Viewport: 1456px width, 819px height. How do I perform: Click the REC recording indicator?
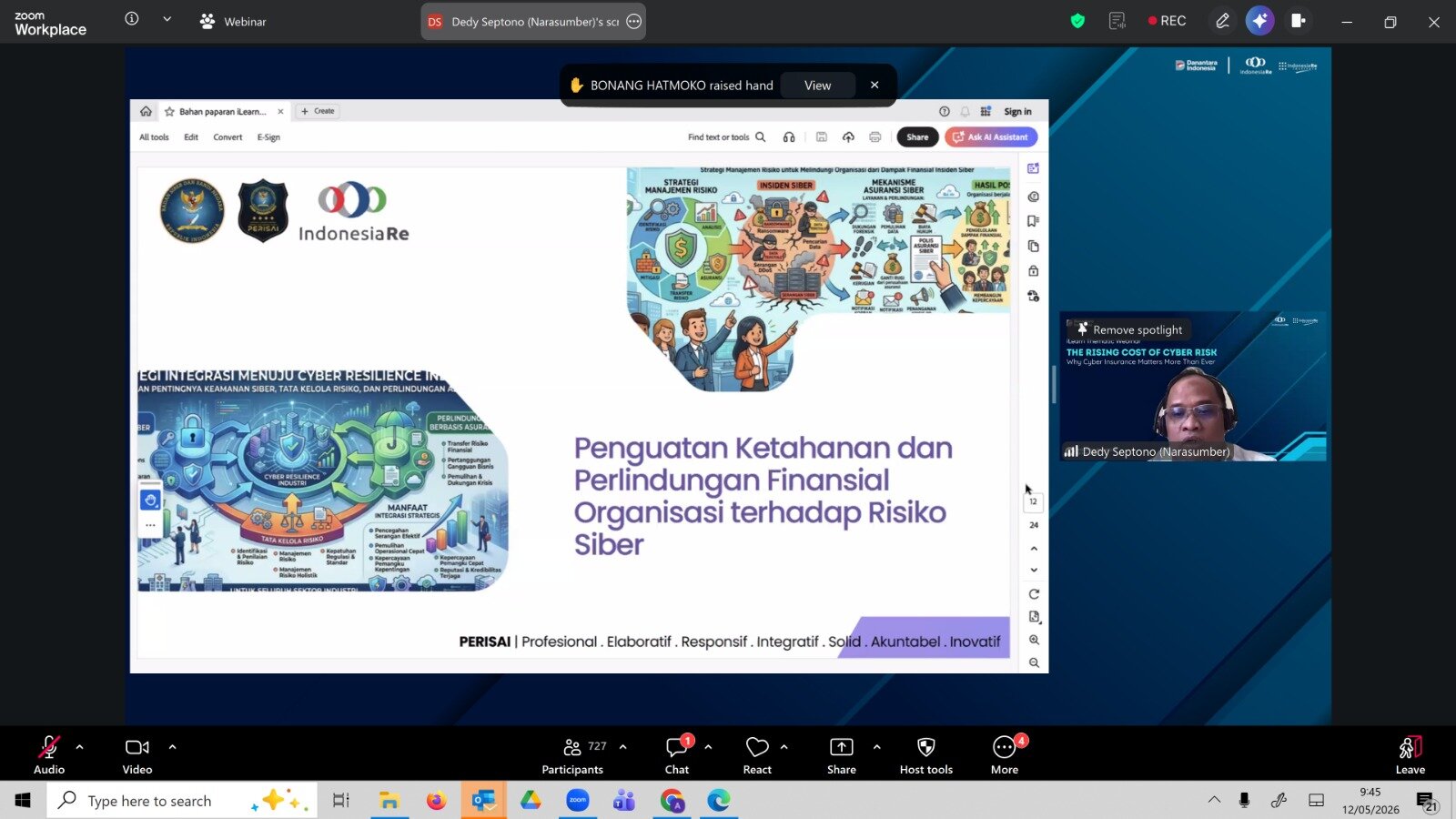click(1168, 21)
